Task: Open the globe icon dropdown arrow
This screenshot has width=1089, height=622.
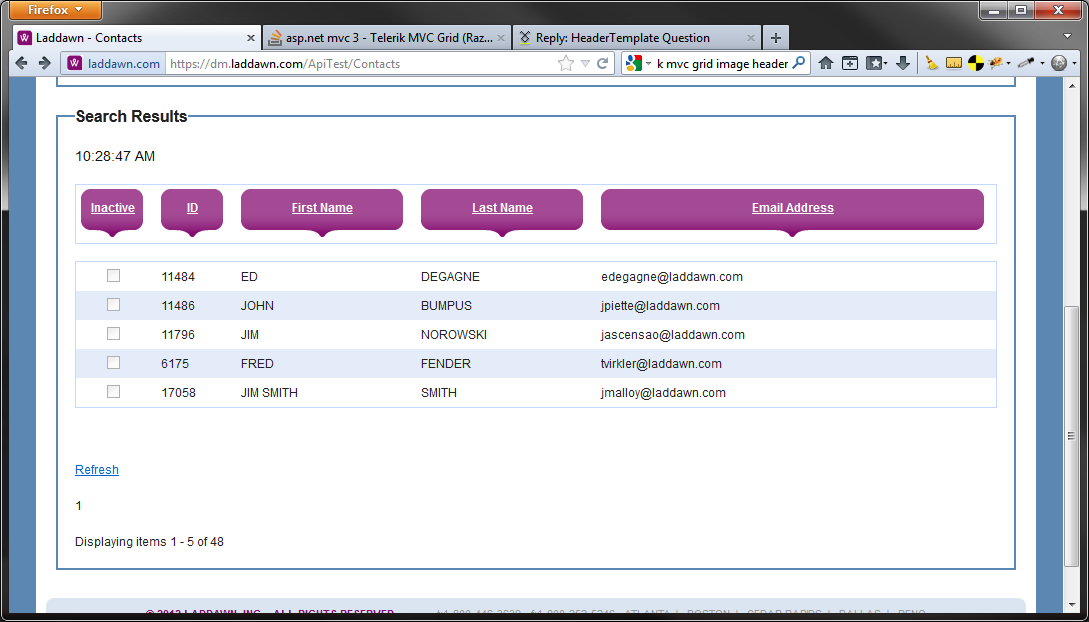Action: point(1074,64)
